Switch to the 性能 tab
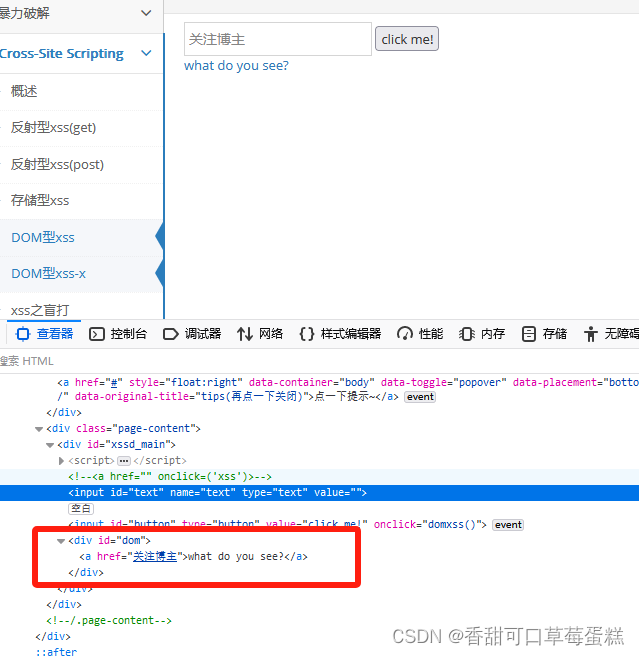Viewport: 639px width, 656px height. tap(431, 334)
